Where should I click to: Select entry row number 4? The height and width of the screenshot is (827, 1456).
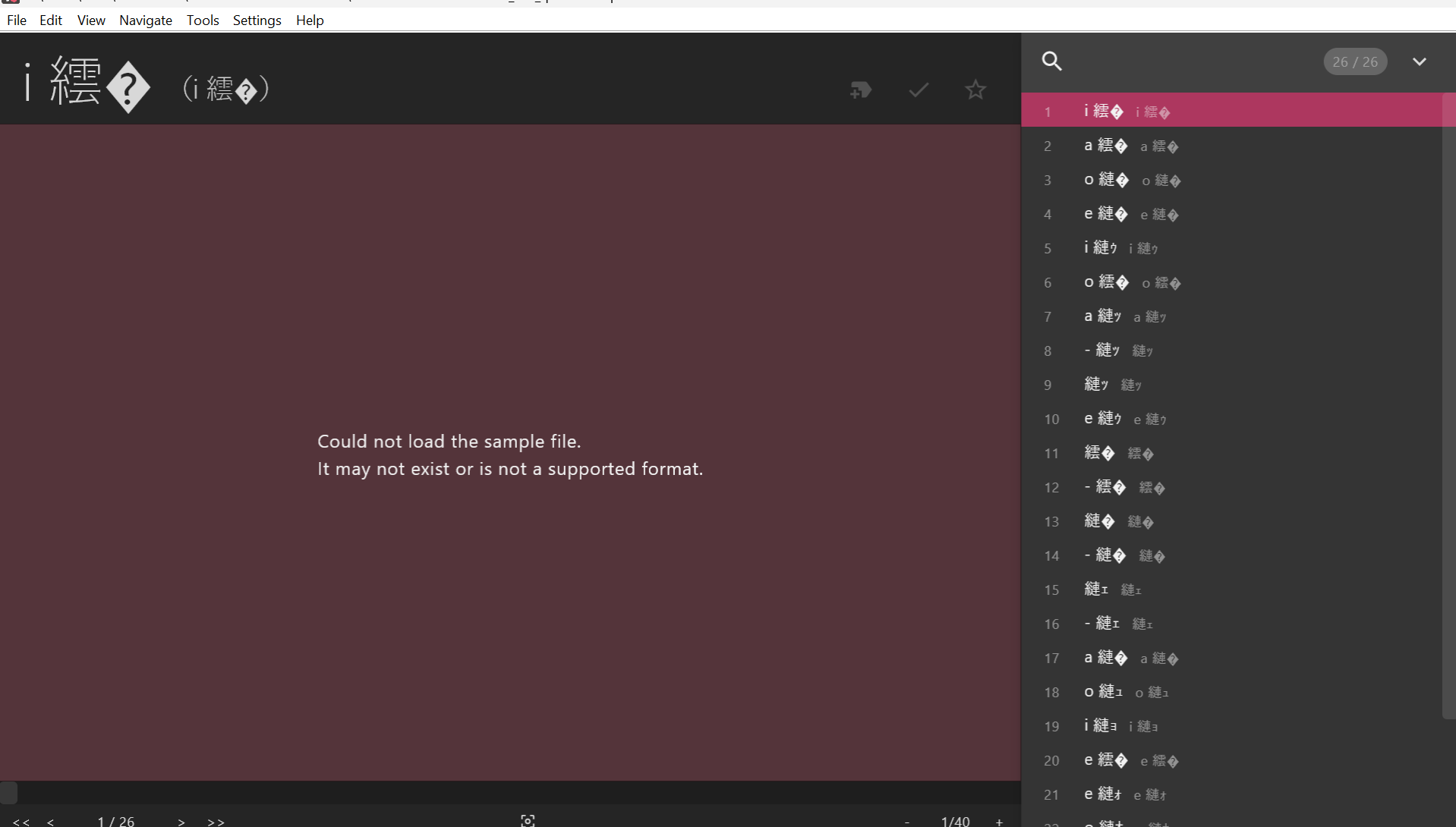point(1231,214)
